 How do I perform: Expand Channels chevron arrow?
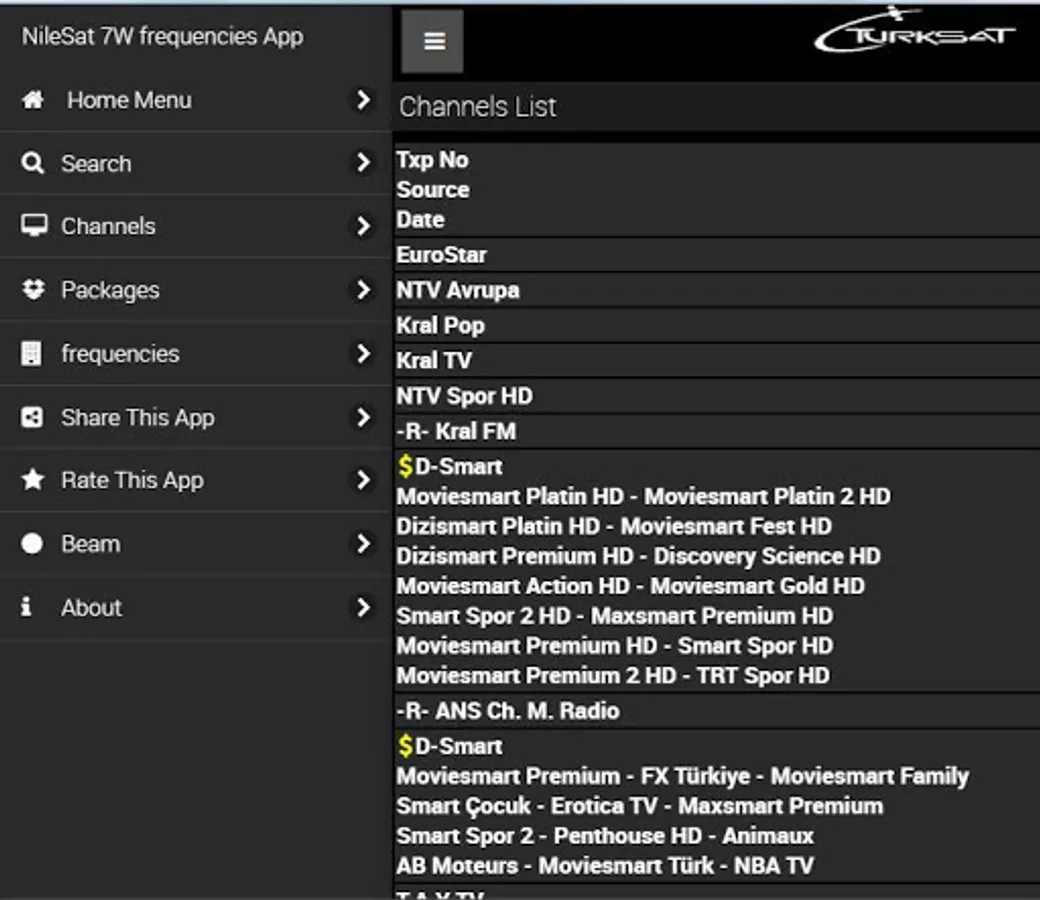(363, 225)
